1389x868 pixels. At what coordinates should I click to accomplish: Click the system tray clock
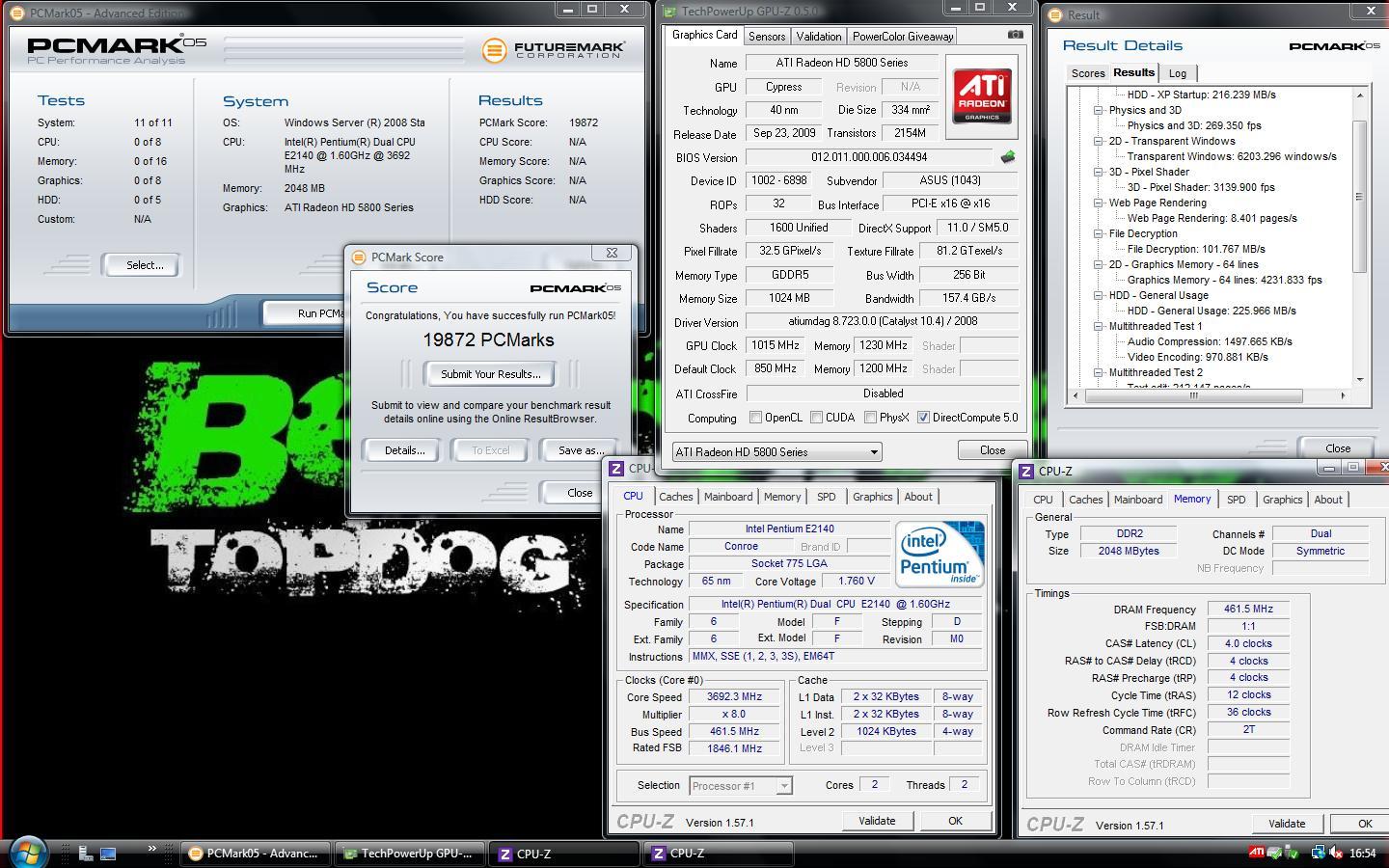(x=1362, y=853)
